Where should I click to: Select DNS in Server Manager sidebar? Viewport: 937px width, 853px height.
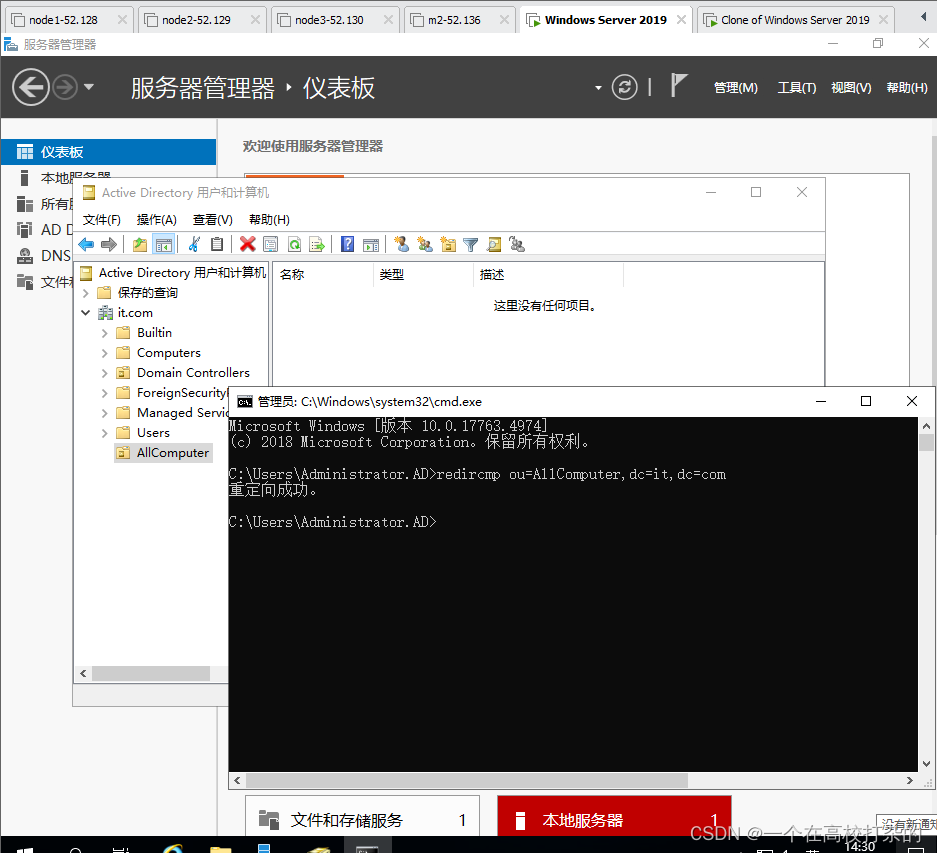click(x=56, y=256)
